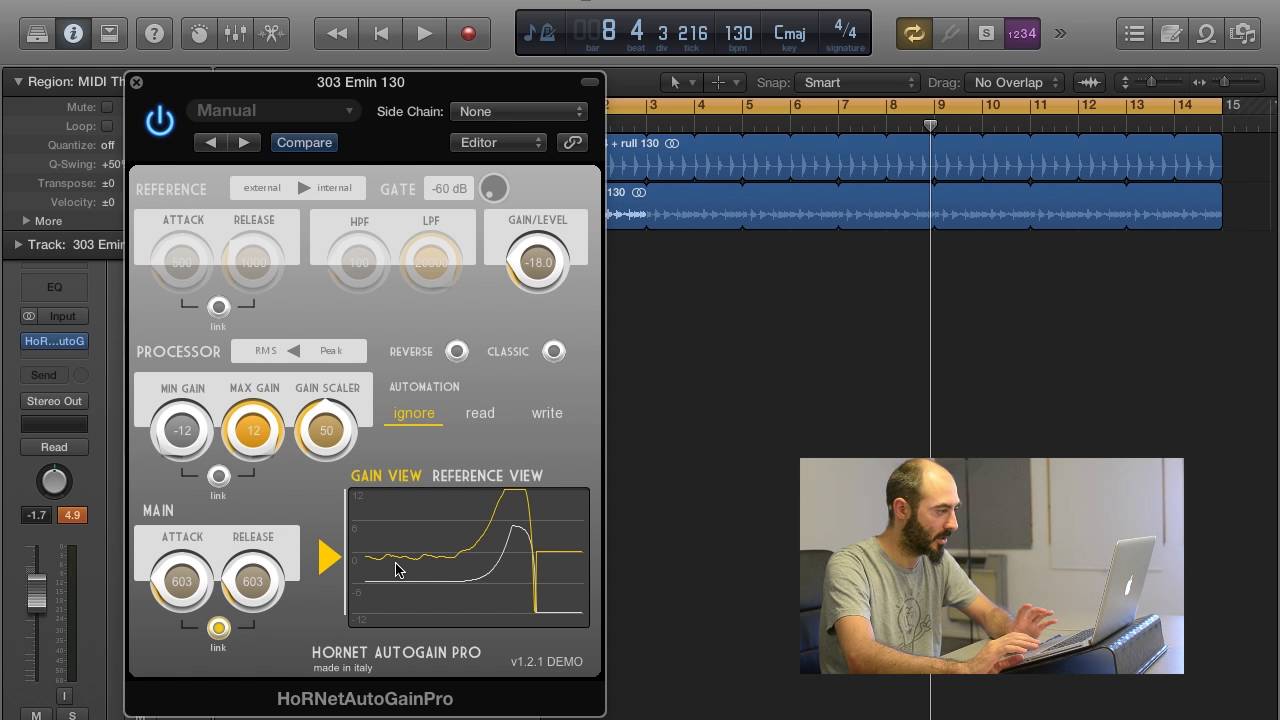Screen dimensions: 1280x720
Task: Click the Gain Scaler knob at 50
Action: click(326, 431)
